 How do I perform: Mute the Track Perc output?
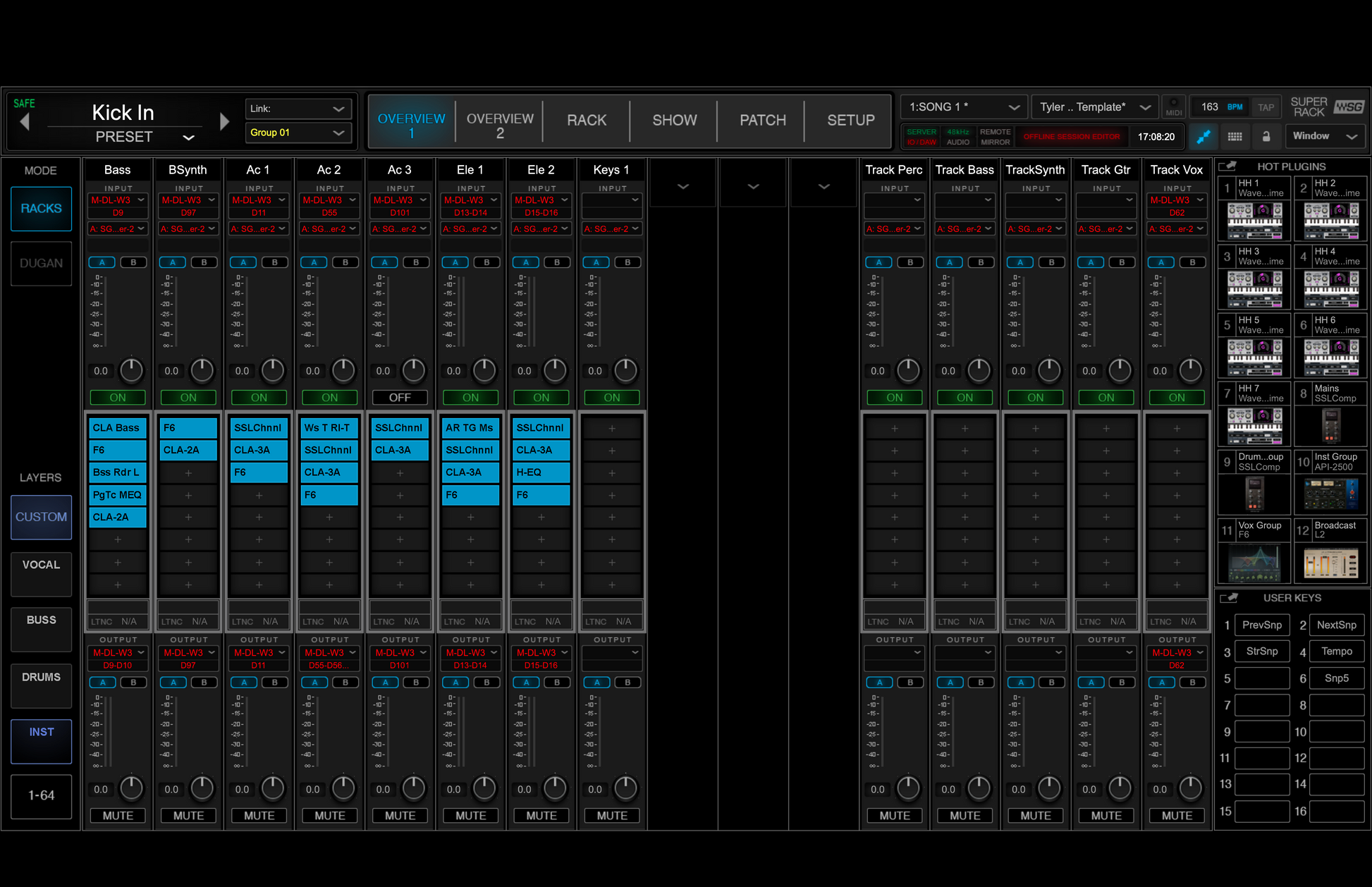(x=894, y=816)
